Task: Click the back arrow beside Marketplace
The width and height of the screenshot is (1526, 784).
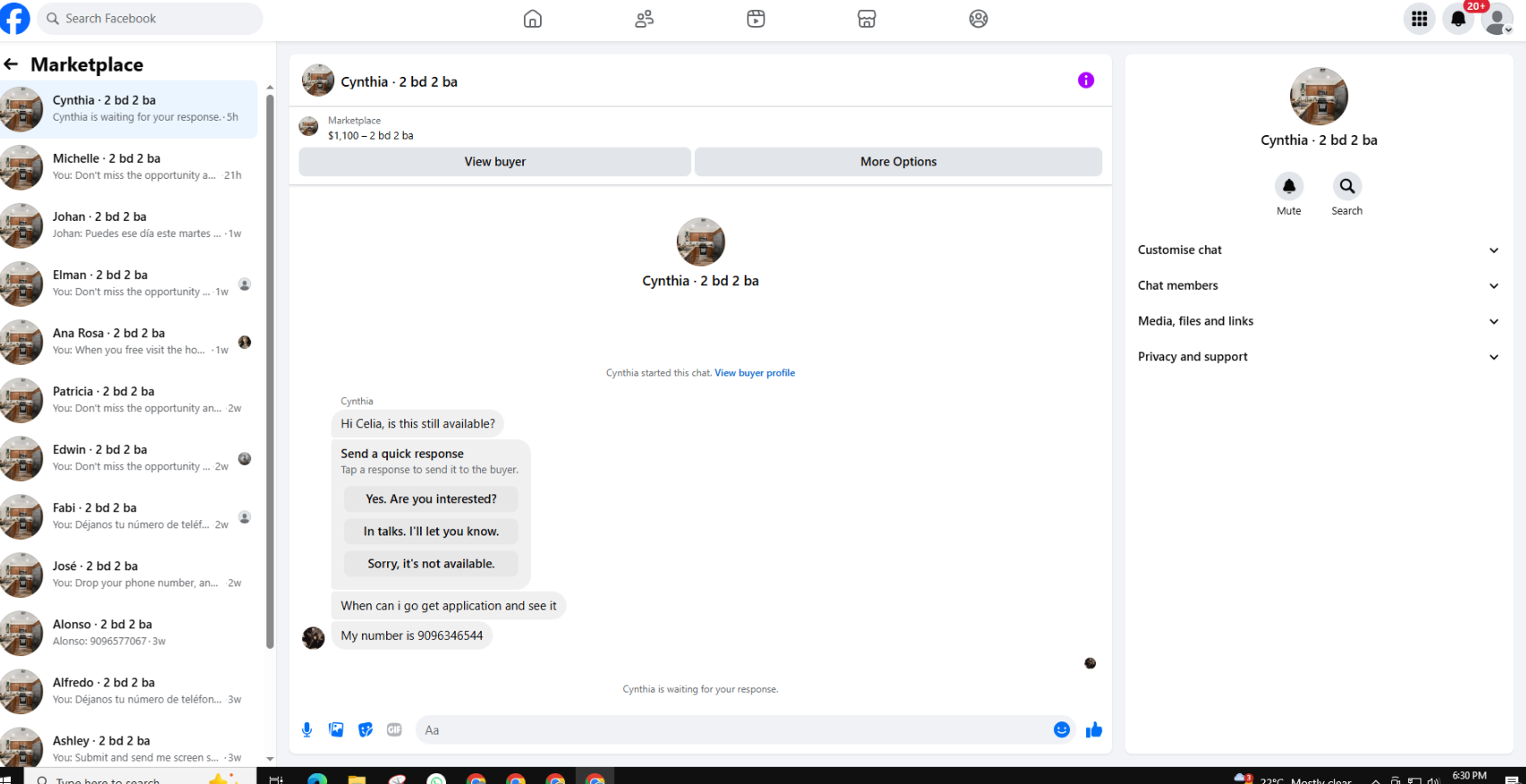Action: (11, 64)
